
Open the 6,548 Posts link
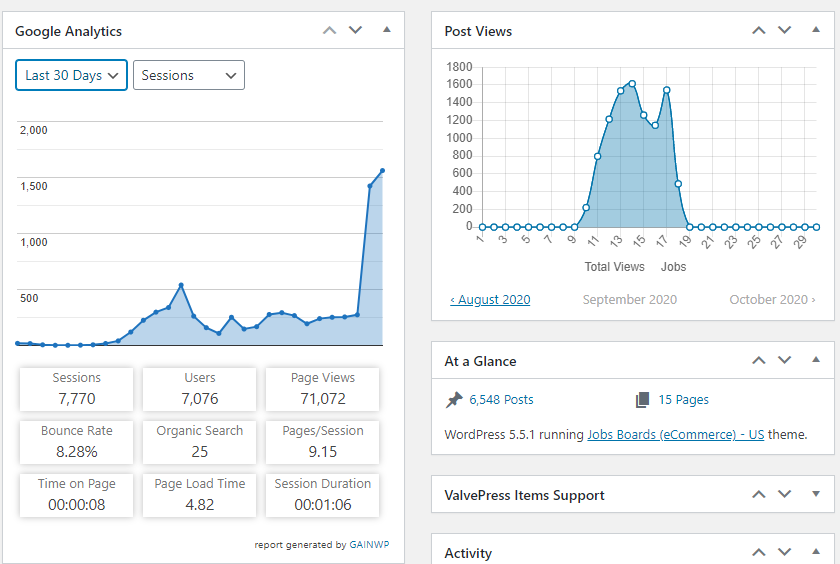(501, 400)
